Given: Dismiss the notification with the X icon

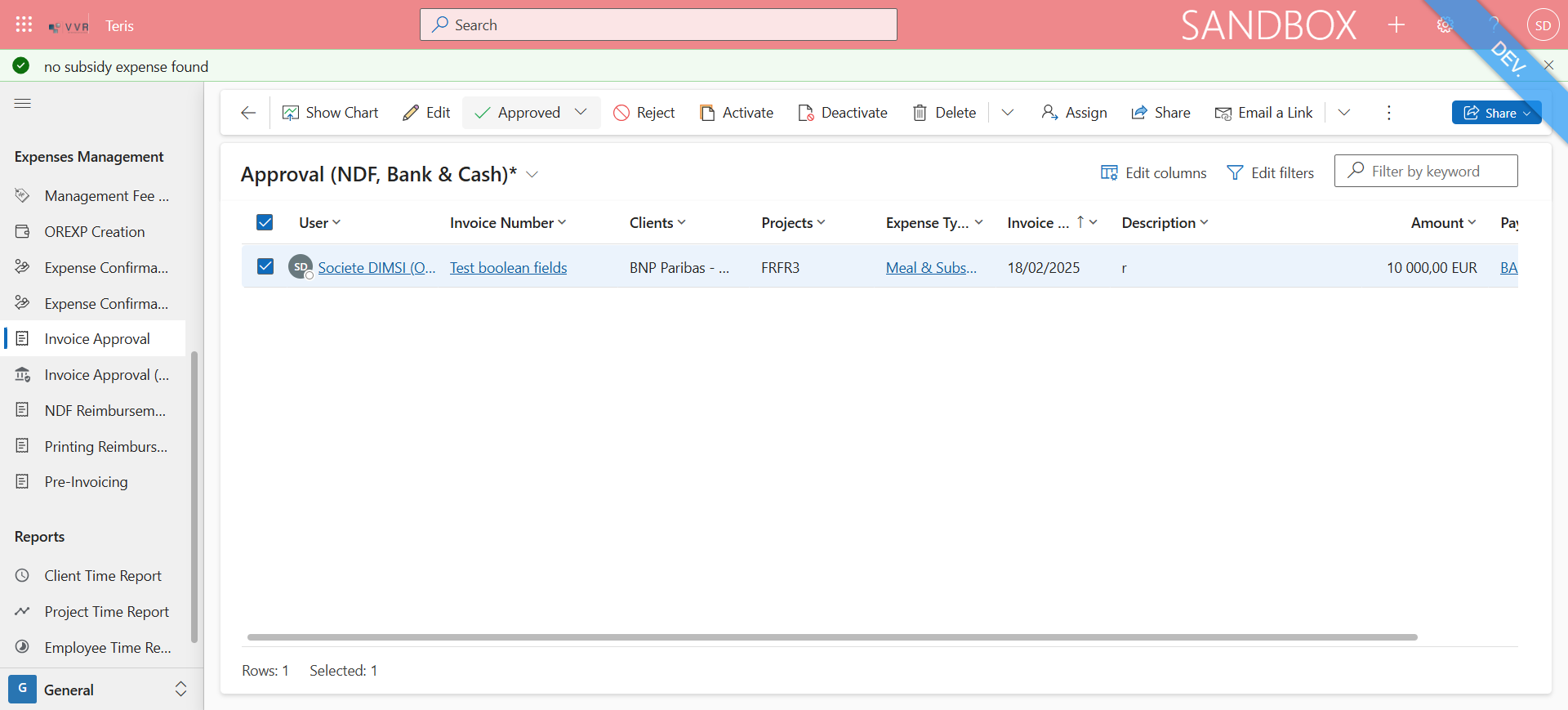Looking at the screenshot, I should [x=1548, y=65].
